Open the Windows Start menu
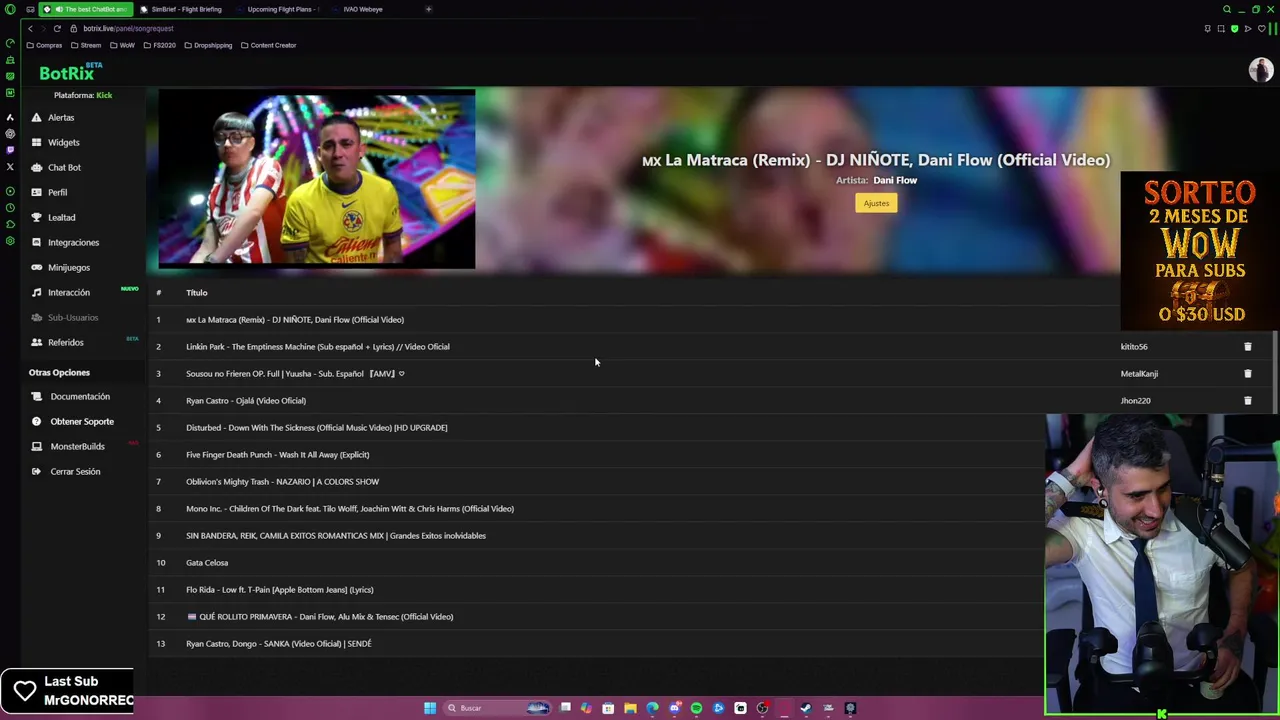1280x720 pixels. coord(430,708)
